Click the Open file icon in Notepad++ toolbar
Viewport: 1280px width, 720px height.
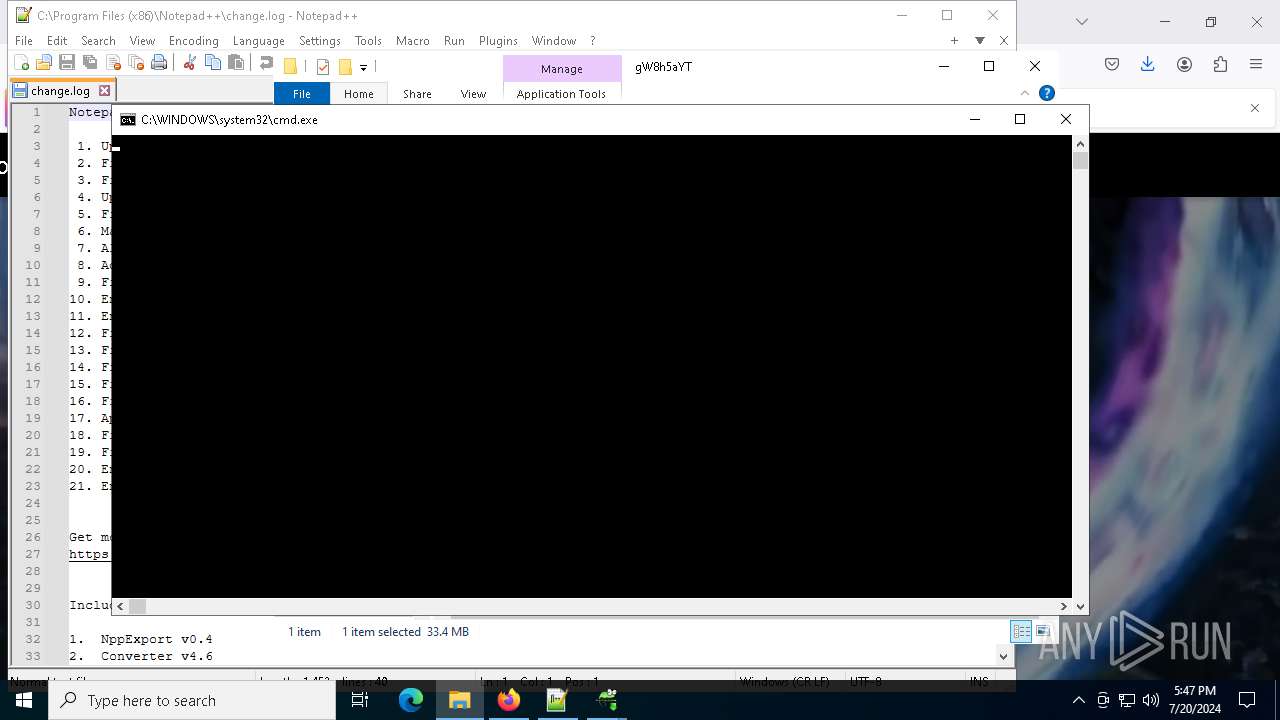(x=43, y=63)
